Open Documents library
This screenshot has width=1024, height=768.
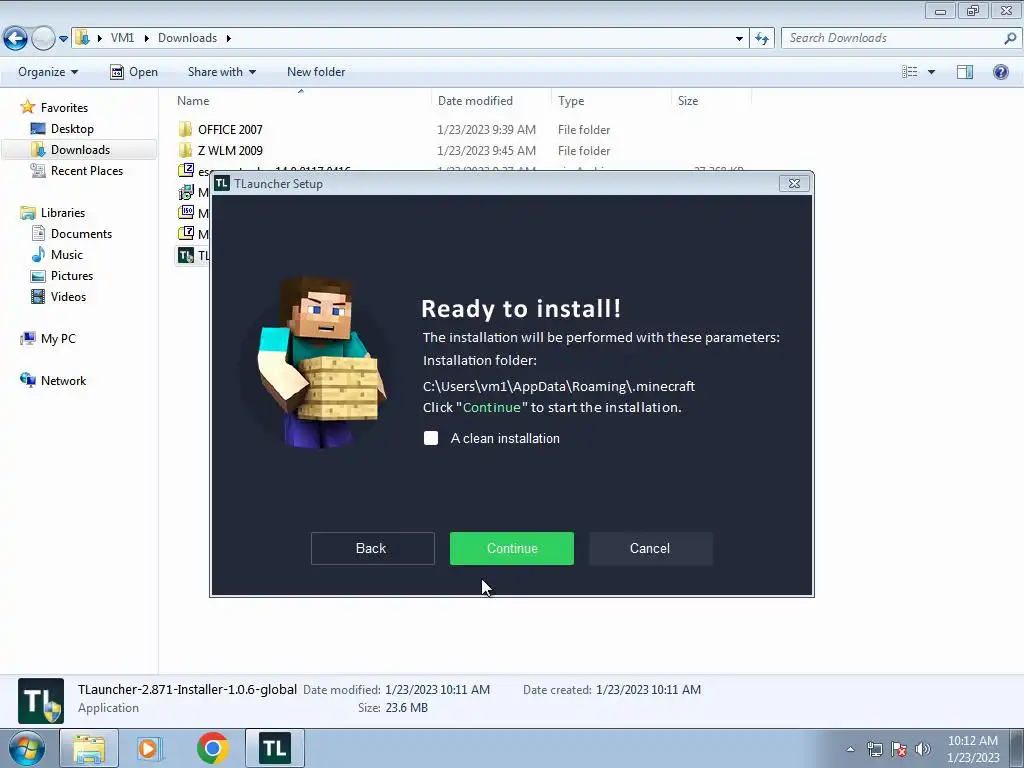click(81, 234)
